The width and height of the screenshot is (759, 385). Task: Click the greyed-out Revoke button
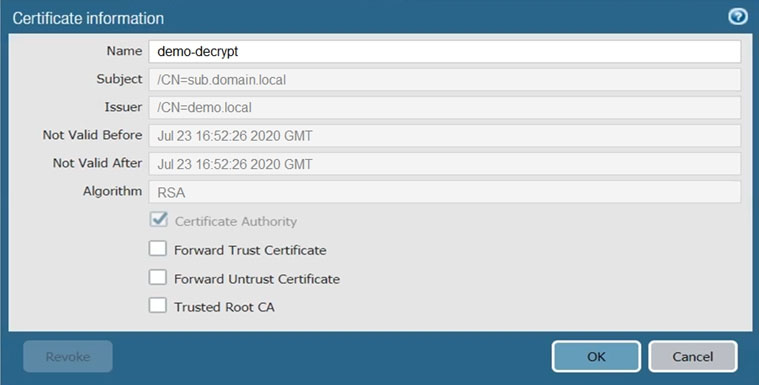[x=68, y=356]
